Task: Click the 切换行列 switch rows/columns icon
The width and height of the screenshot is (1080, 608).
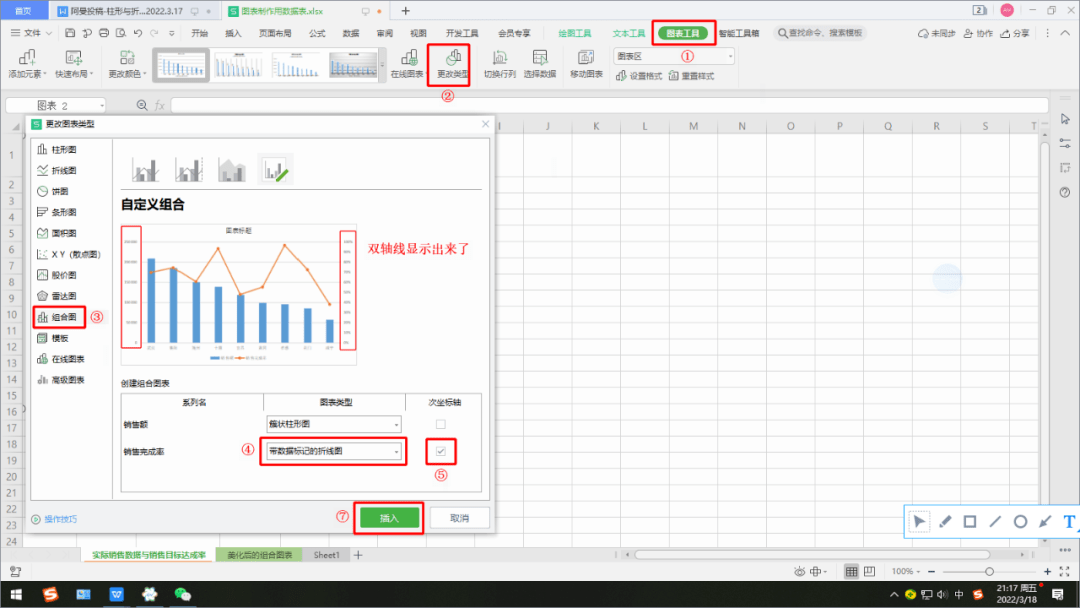Action: [x=499, y=63]
